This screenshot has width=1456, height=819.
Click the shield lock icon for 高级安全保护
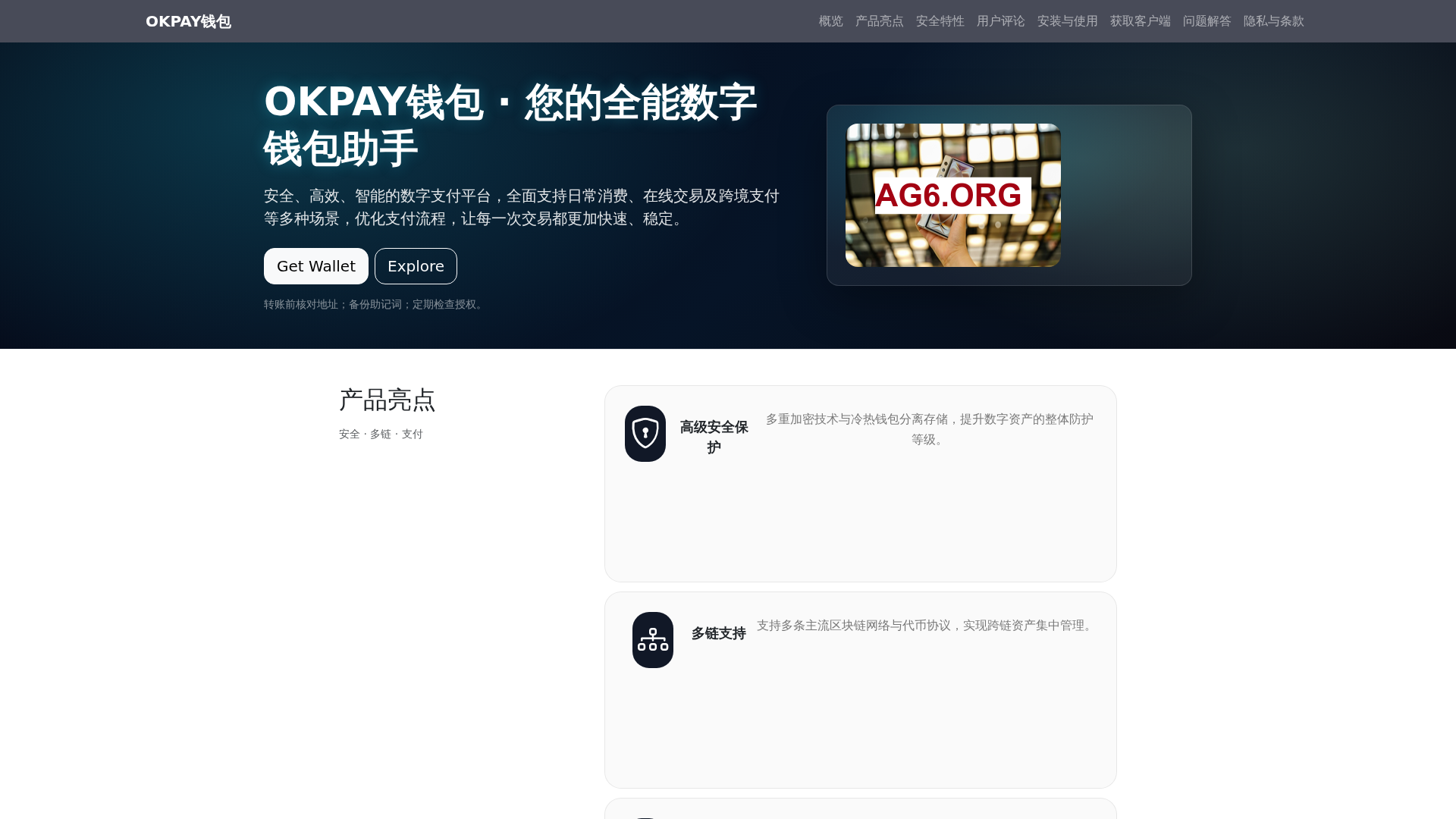645,434
